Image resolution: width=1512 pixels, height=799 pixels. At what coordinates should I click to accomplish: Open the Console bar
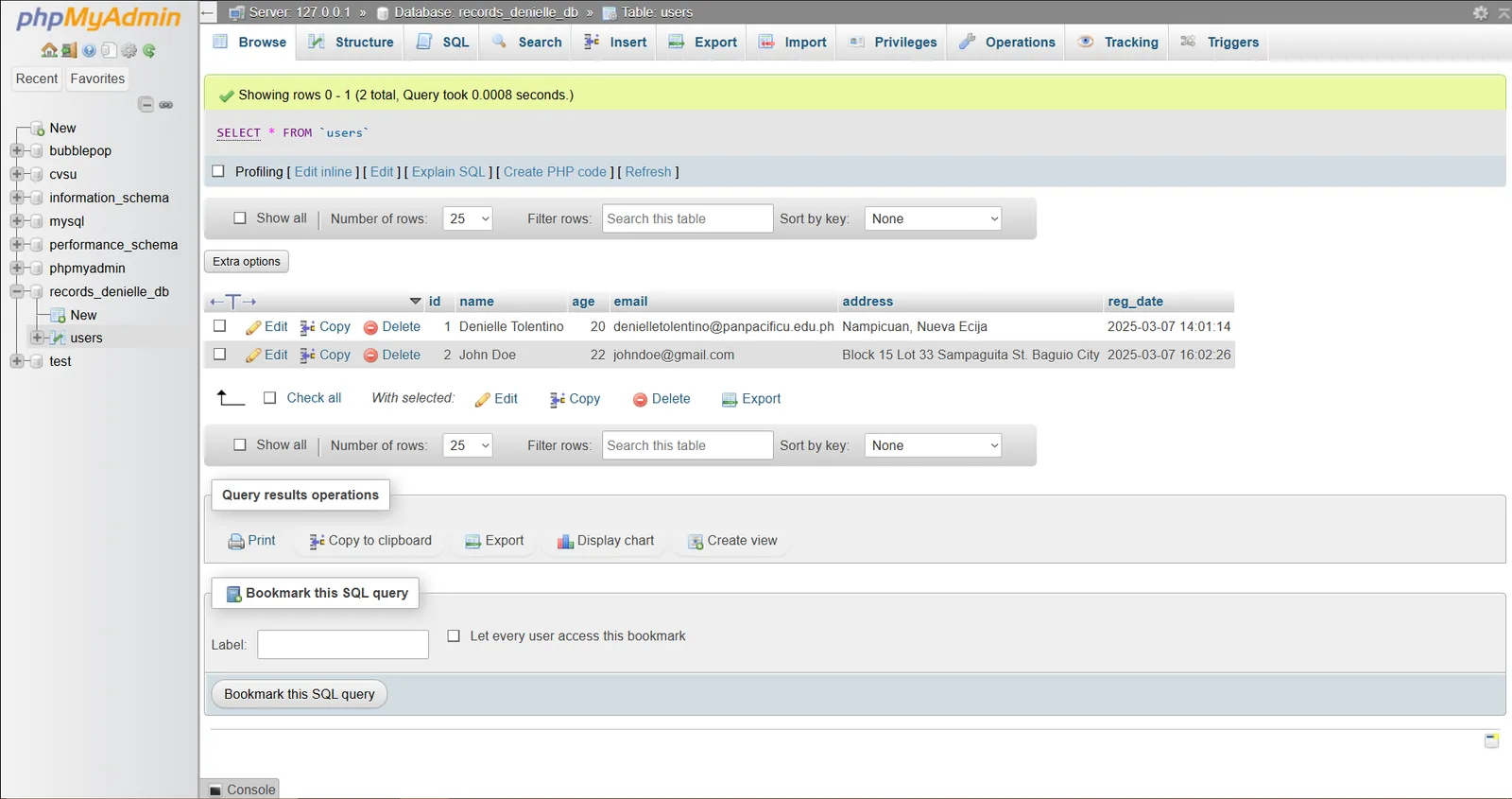[241, 790]
